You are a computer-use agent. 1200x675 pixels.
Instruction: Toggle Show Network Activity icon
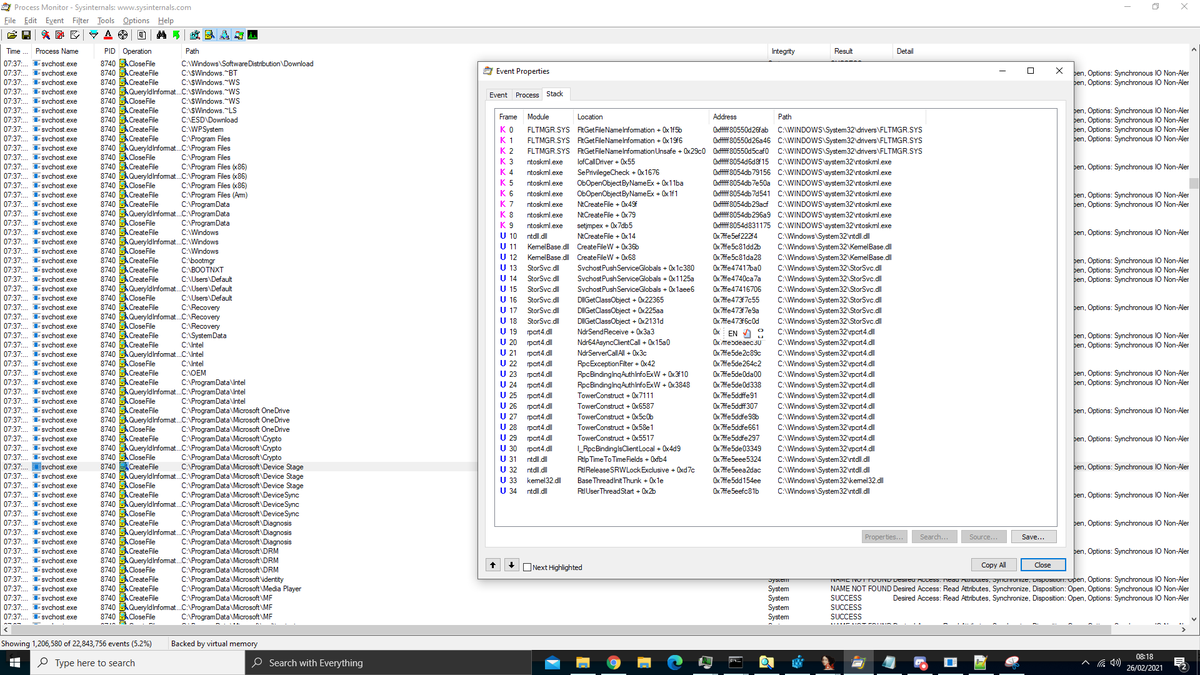click(224, 35)
